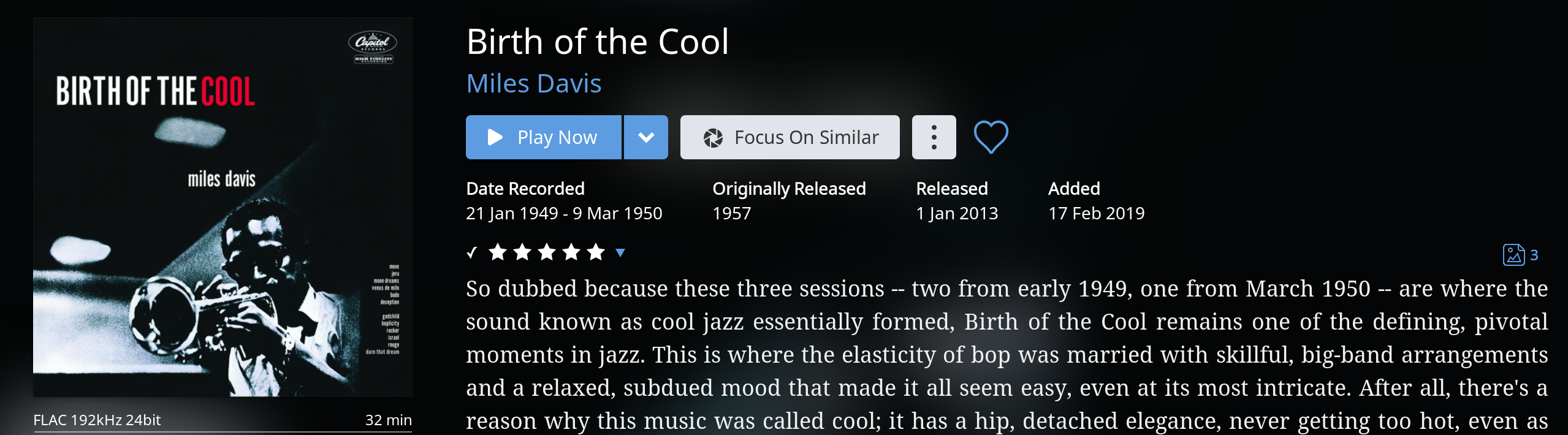Screen dimensions: 1568x435
Task: Click the Added date 17 Feb 2019
Action: 1096,213
